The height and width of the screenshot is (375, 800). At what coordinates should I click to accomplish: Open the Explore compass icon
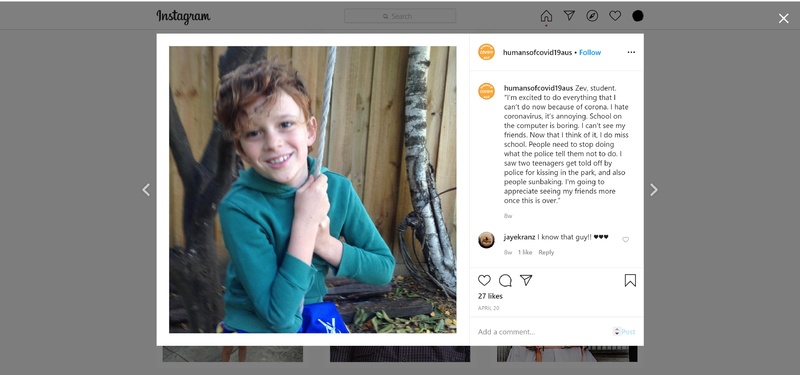pyautogui.click(x=592, y=16)
